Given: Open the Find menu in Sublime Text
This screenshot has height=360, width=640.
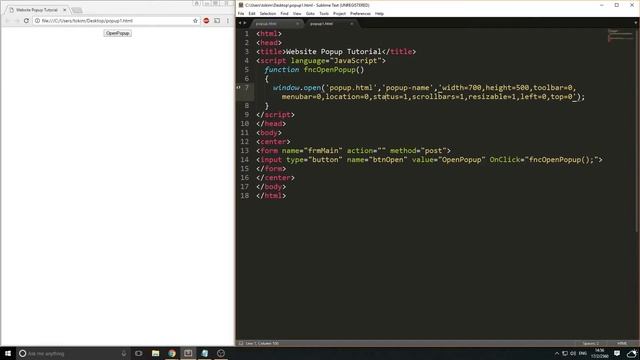Looking at the screenshot, I should tap(284, 13).
